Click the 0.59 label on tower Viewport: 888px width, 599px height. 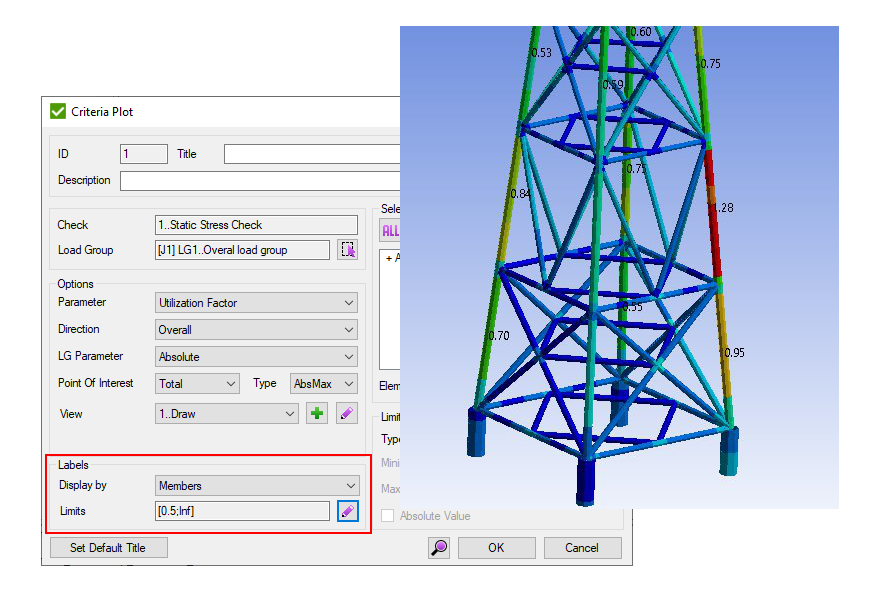point(613,85)
